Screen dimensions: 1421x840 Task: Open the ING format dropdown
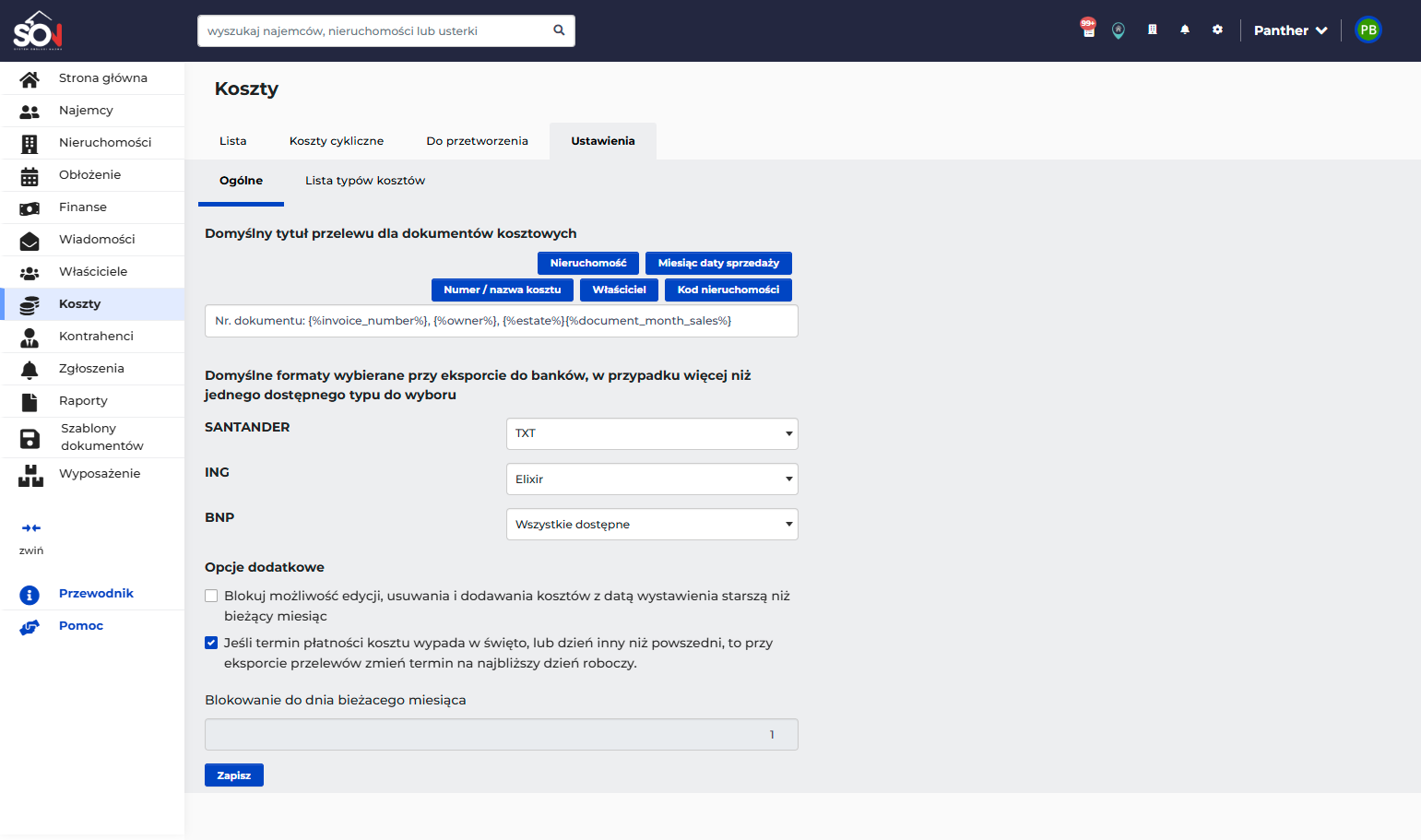click(x=652, y=479)
